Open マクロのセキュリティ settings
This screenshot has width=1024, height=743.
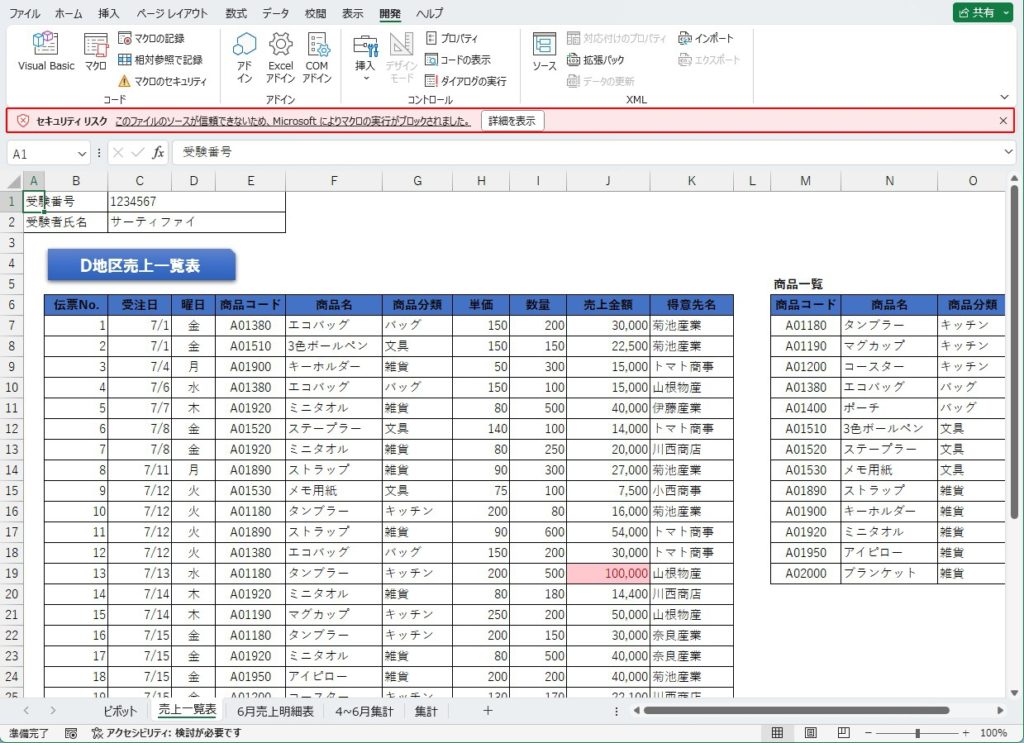pyautogui.click(x=162, y=81)
